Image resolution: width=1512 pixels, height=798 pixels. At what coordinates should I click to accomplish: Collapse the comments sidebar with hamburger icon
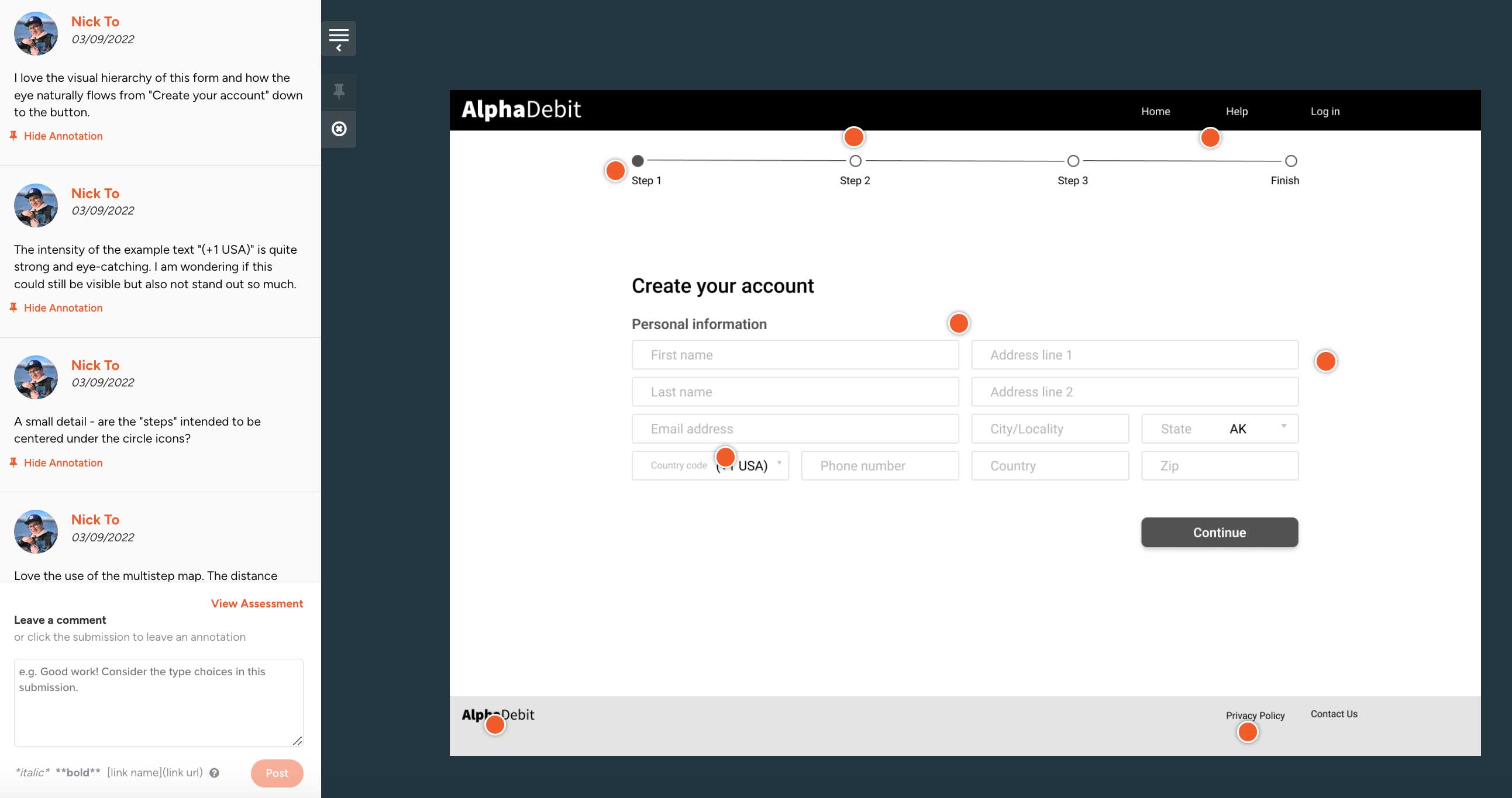pyautogui.click(x=339, y=39)
